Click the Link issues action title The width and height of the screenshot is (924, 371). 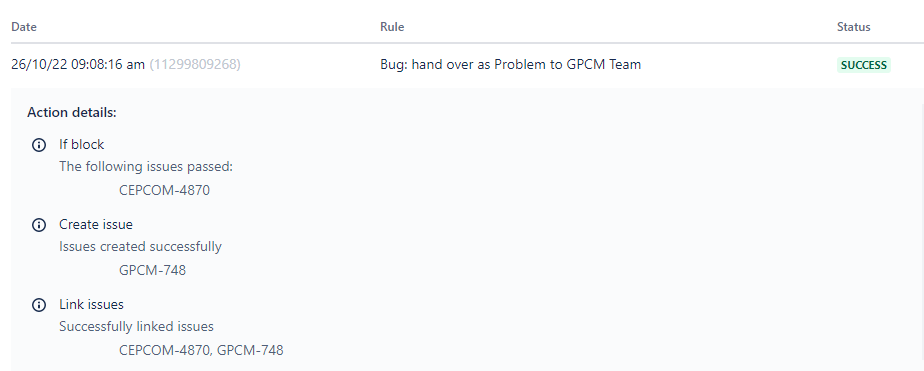[91, 304]
